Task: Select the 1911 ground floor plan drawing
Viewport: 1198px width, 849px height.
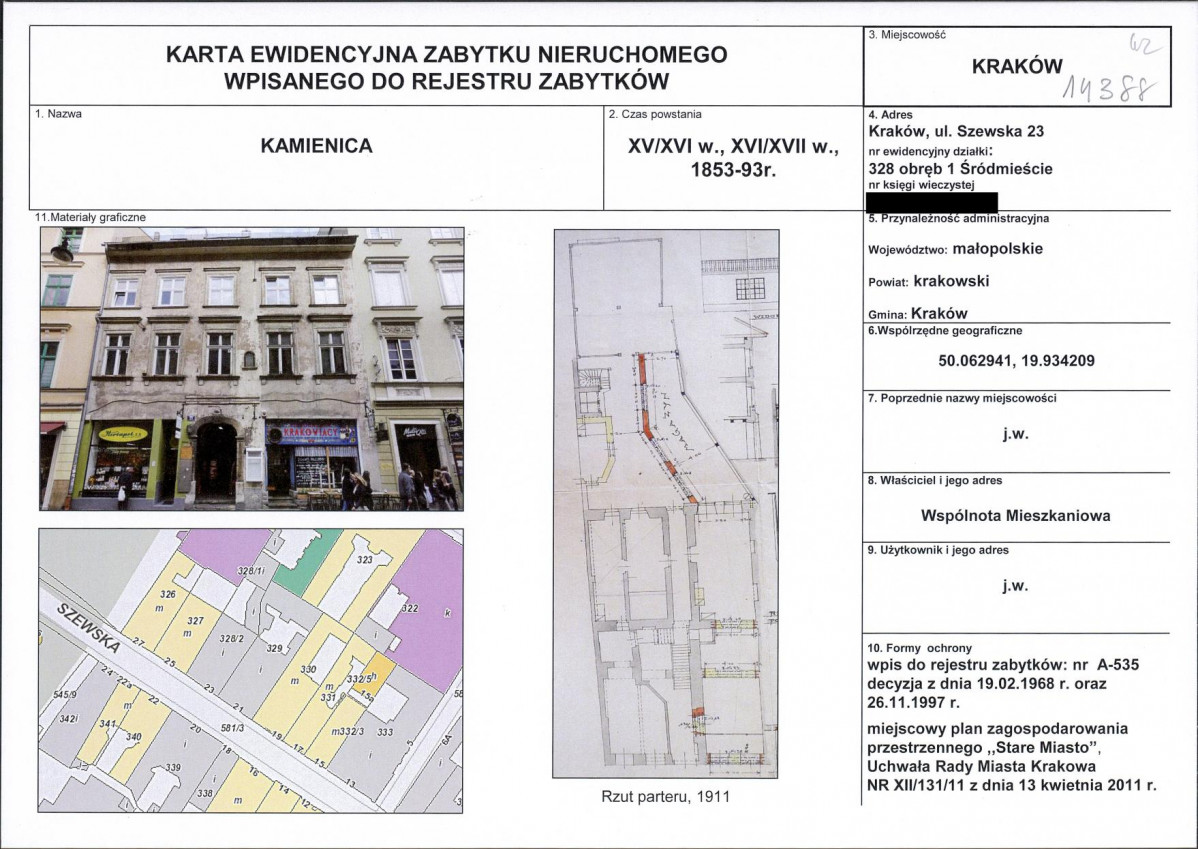Action: click(x=665, y=504)
